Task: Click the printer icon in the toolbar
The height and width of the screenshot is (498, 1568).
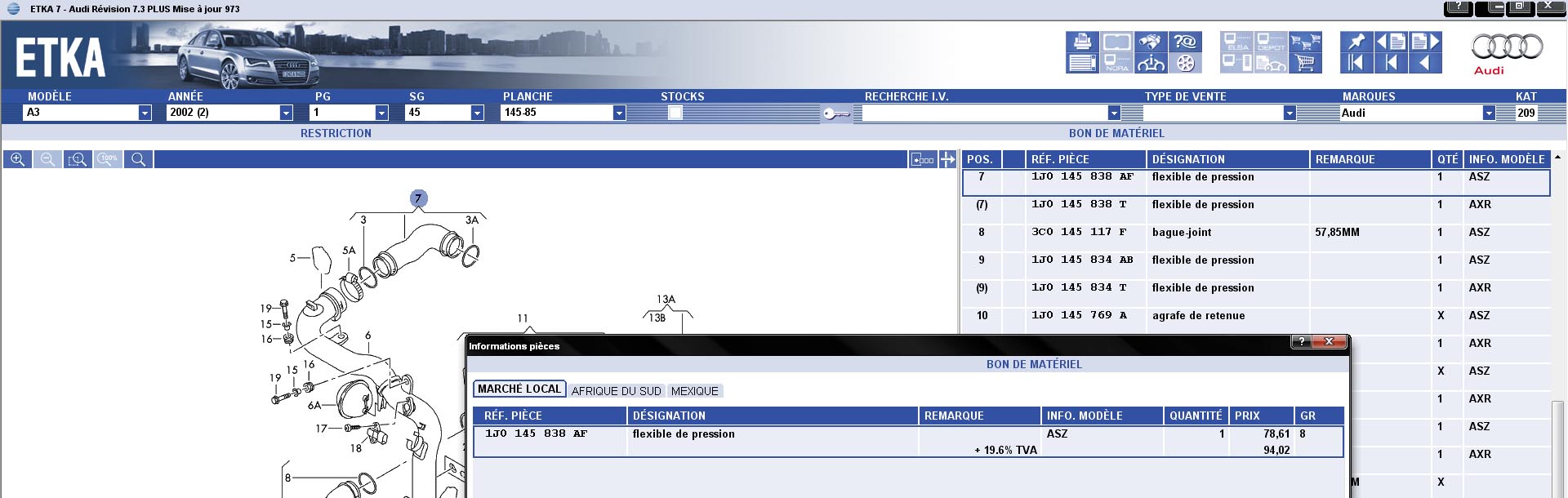Action: 1082,42
